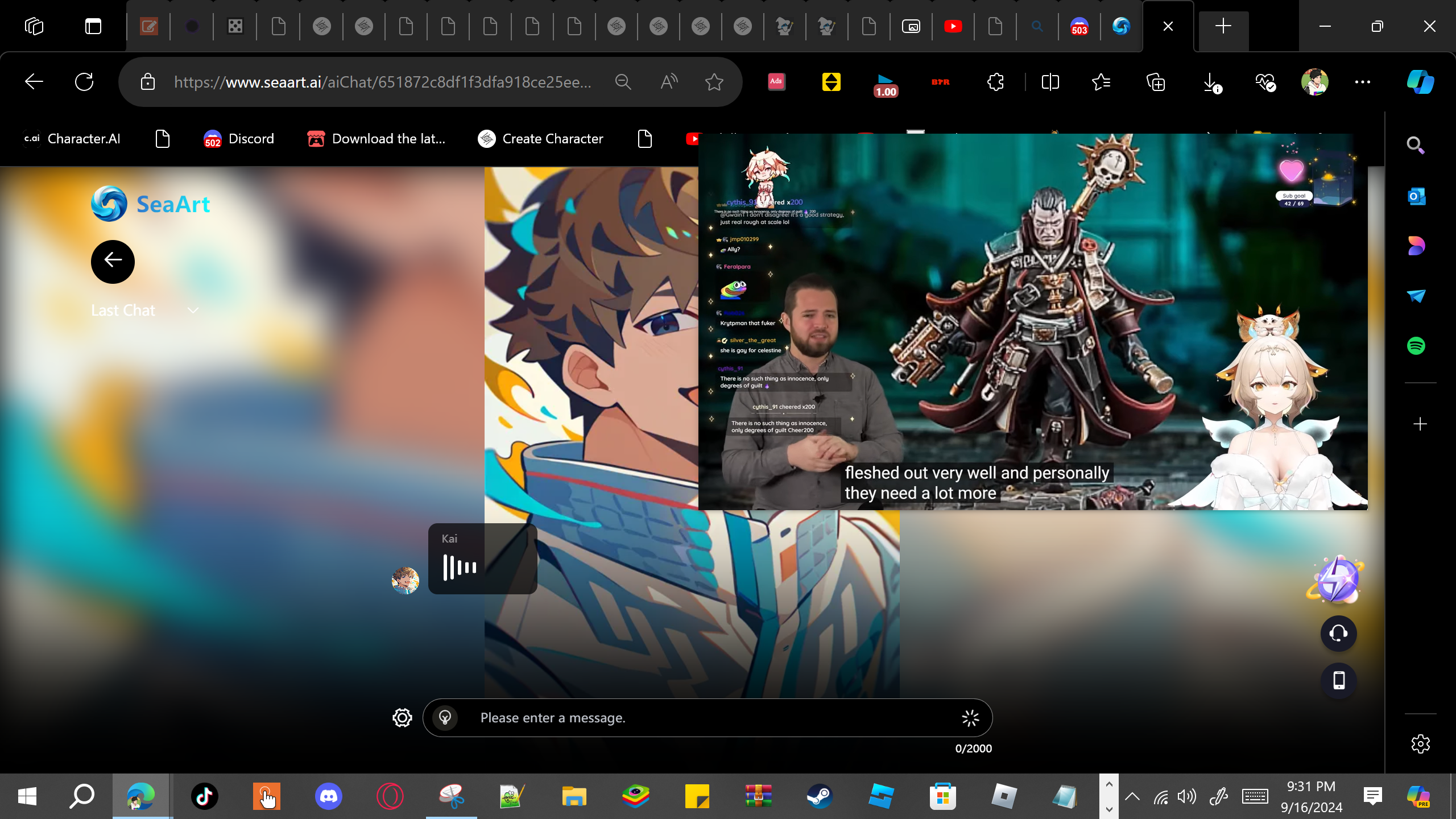The image size is (1456, 819).
Task: Activate Read aloud in address bar
Action: pyautogui.click(x=669, y=82)
